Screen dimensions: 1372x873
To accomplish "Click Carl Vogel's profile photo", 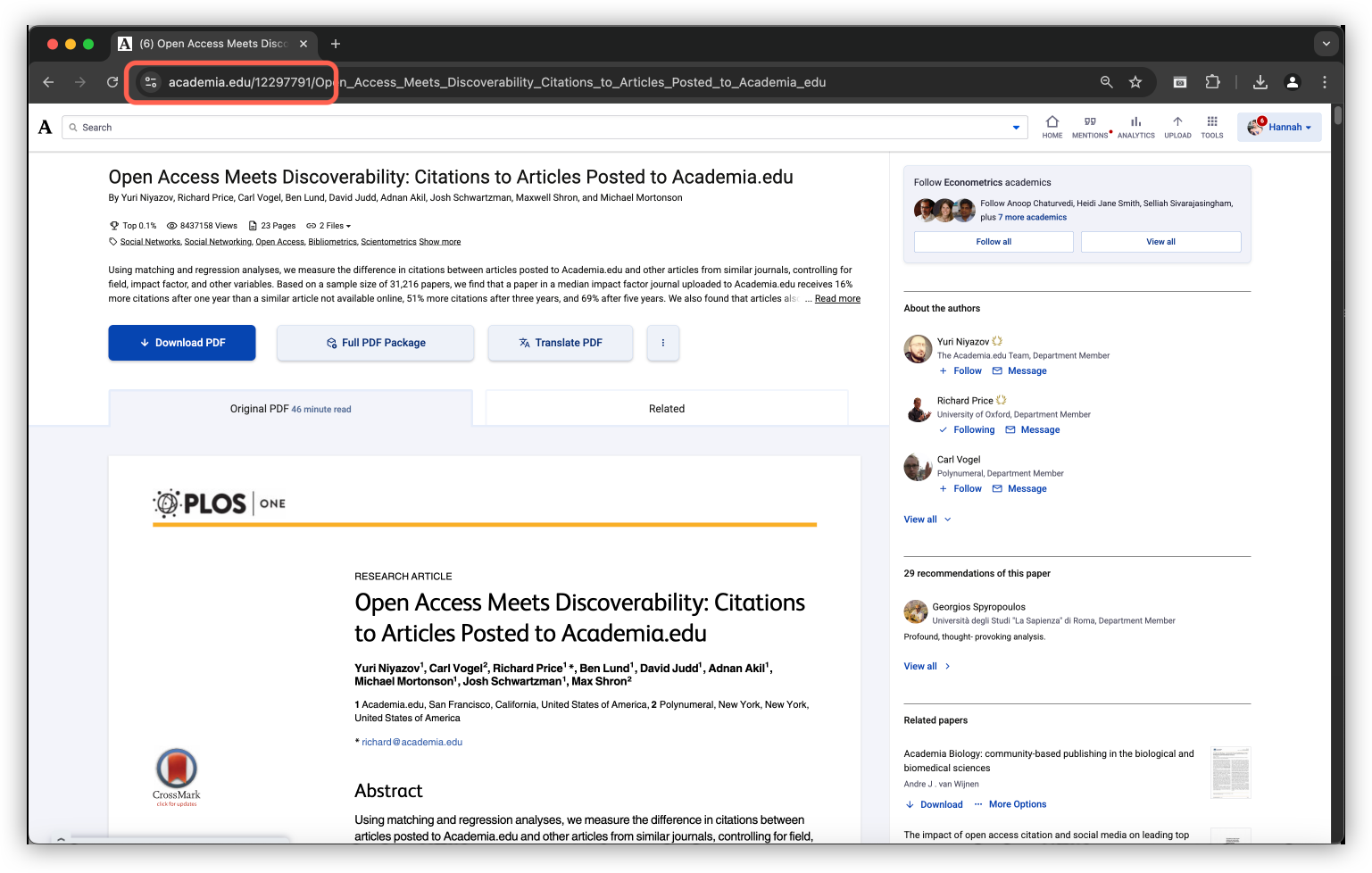I will coord(918,467).
